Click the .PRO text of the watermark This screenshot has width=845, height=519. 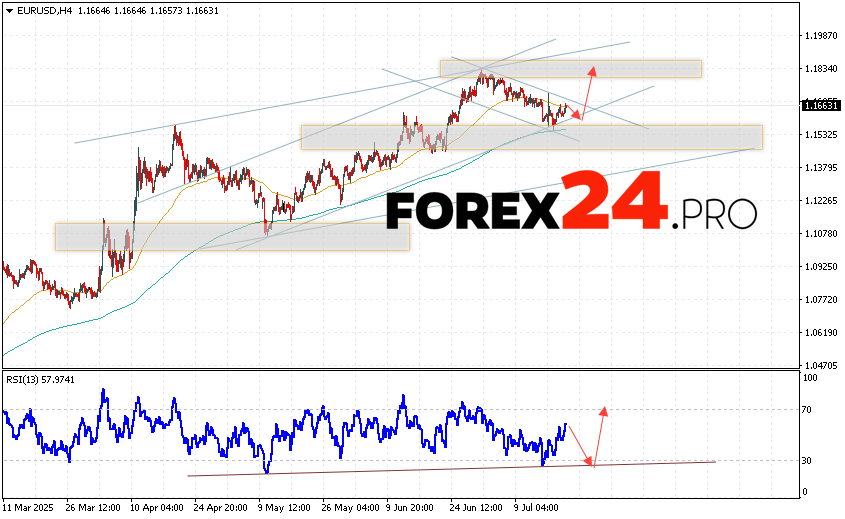[x=716, y=213]
